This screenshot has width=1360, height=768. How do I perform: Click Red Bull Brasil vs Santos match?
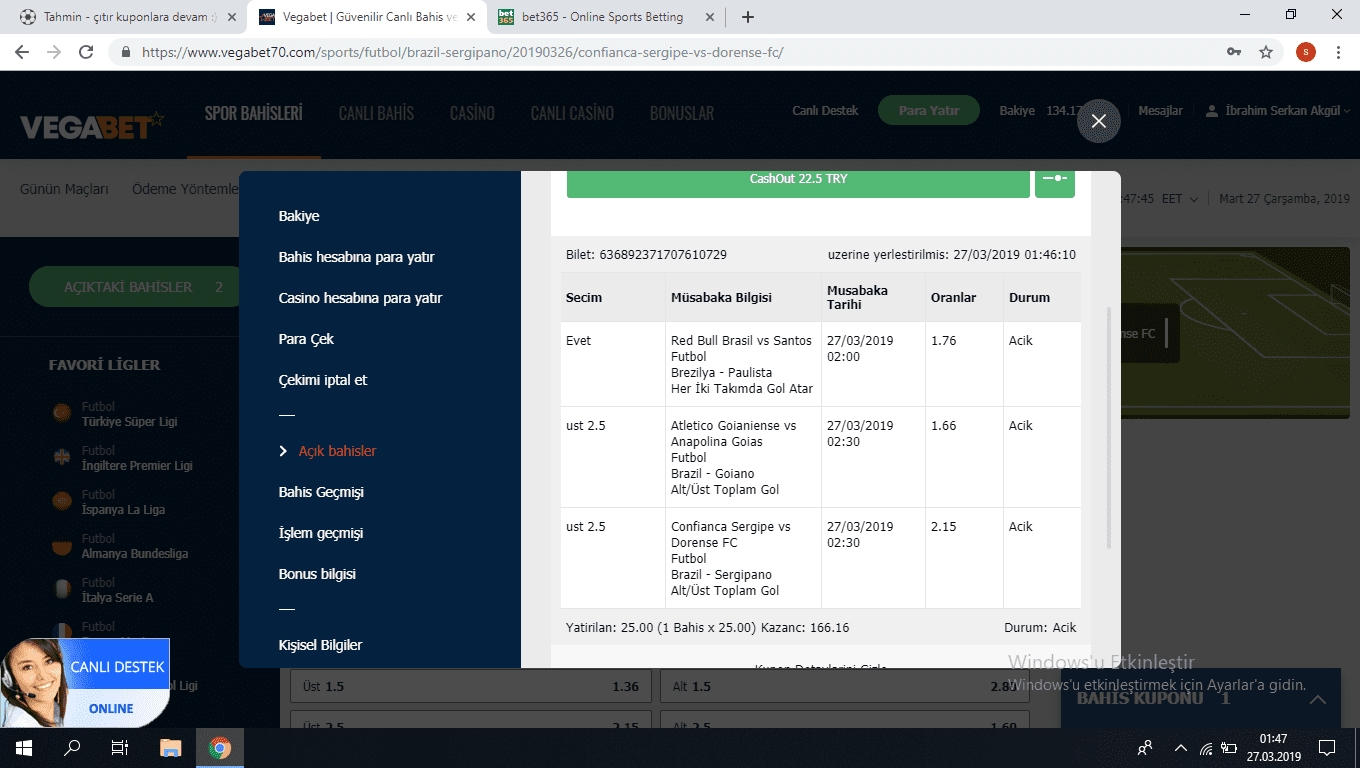tap(741, 340)
